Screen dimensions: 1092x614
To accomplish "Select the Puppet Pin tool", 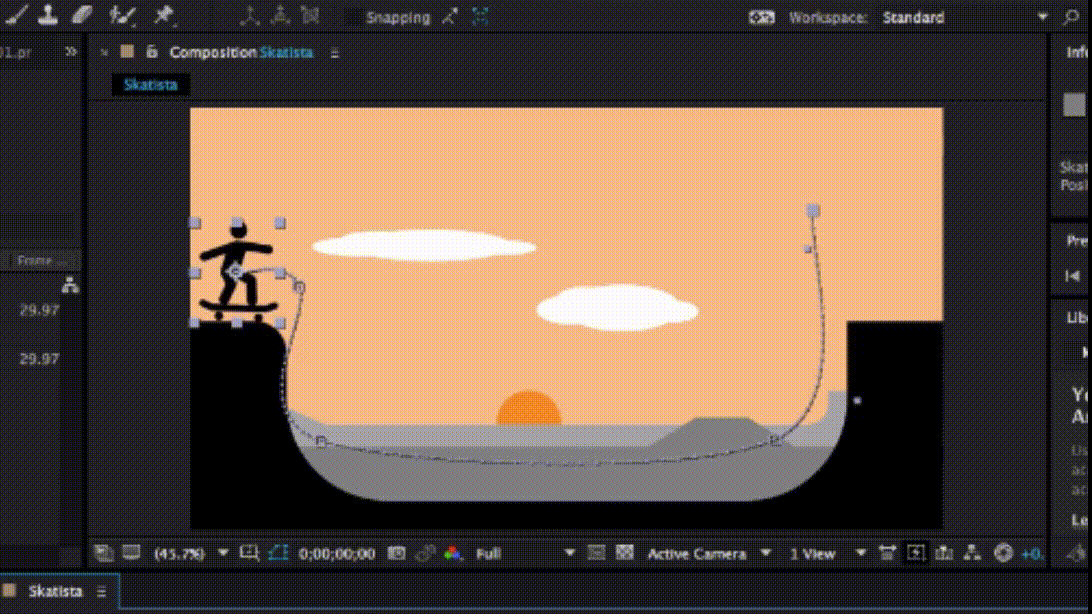I will click(163, 15).
